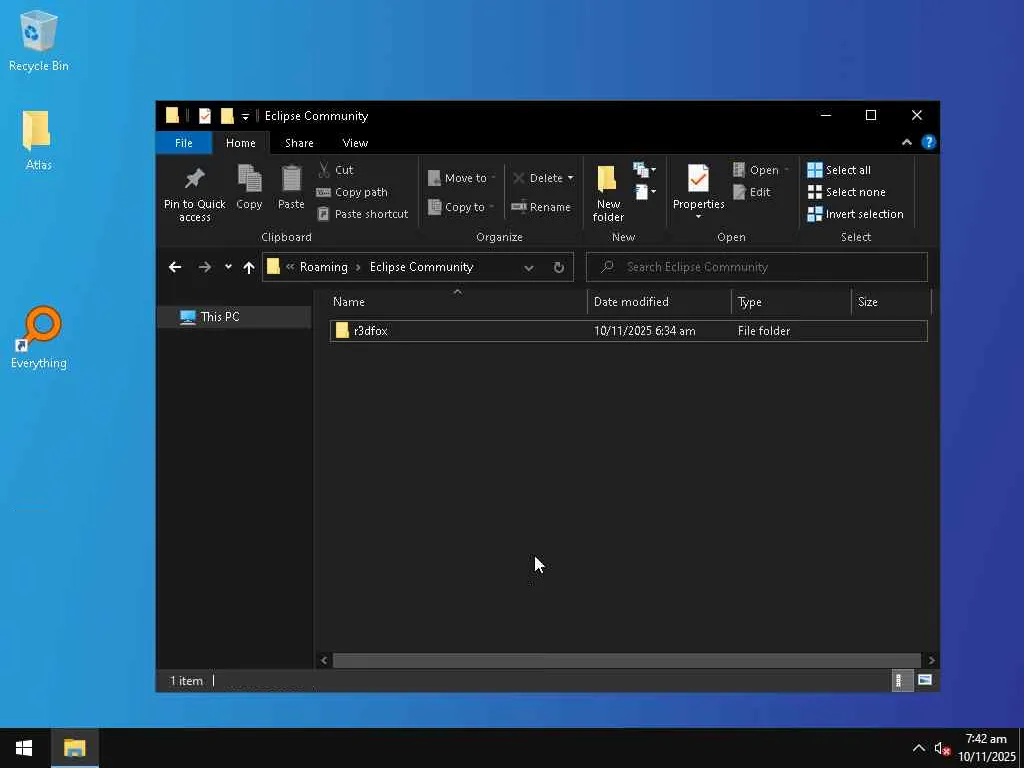The height and width of the screenshot is (768, 1024).
Task: Click quick access New folder icon in title bar
Action: click(x=227, y=116)
